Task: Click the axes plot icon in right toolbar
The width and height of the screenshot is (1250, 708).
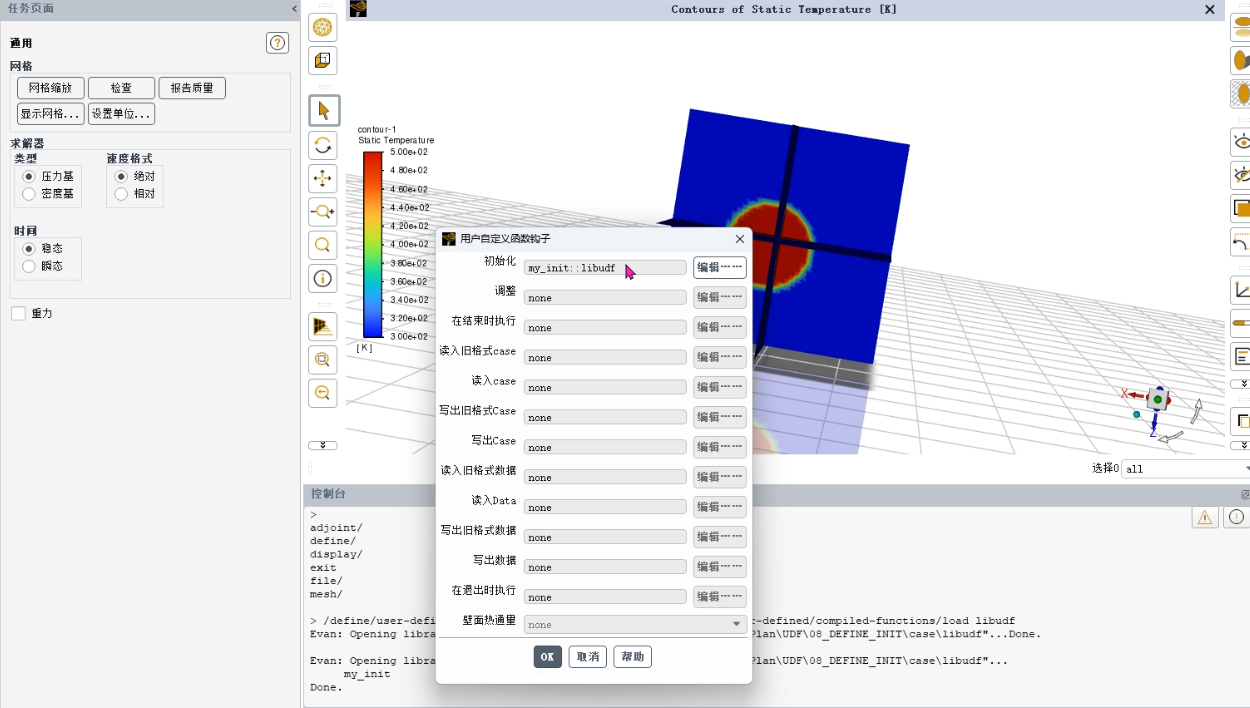Action: click(1241, 290)
